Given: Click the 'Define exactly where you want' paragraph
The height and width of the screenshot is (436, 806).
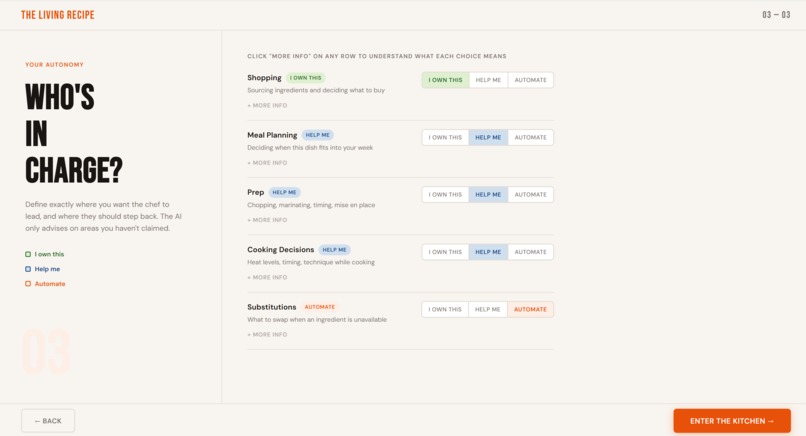Looking at the screenshot, I should click(x=103, y=216).
